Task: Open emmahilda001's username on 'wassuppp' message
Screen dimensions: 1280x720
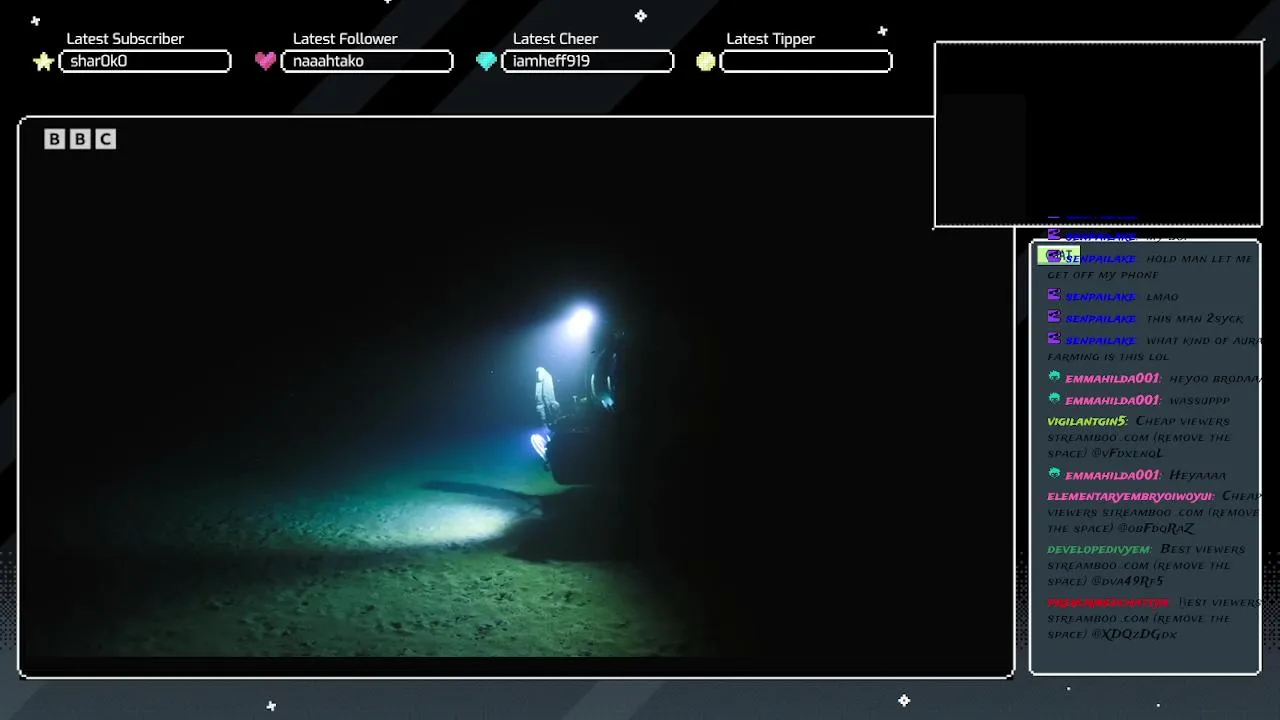Action: point(1113,401)
